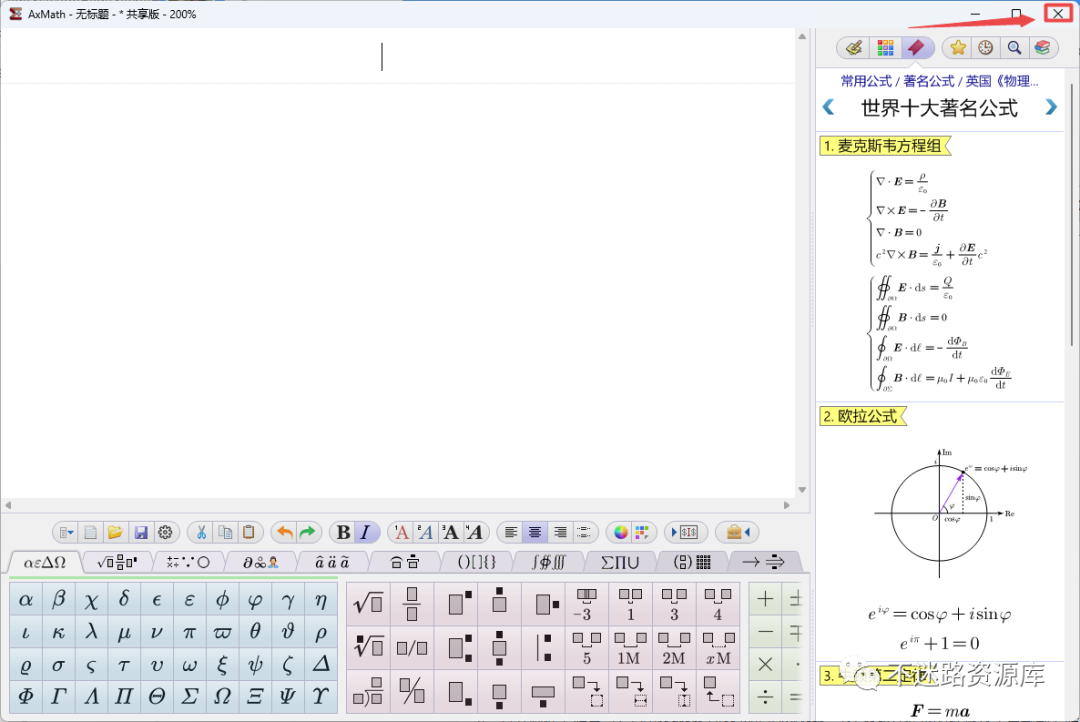Align formula left
Screen dimensions: 1080x722
(x=510, y=532)
